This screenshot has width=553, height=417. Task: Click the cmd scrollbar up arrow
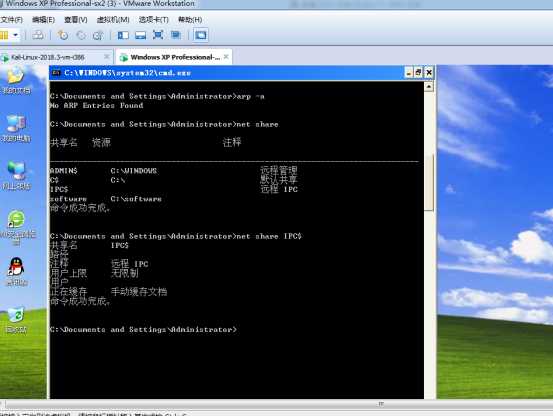pyautogui.click(x=429, y=86)
